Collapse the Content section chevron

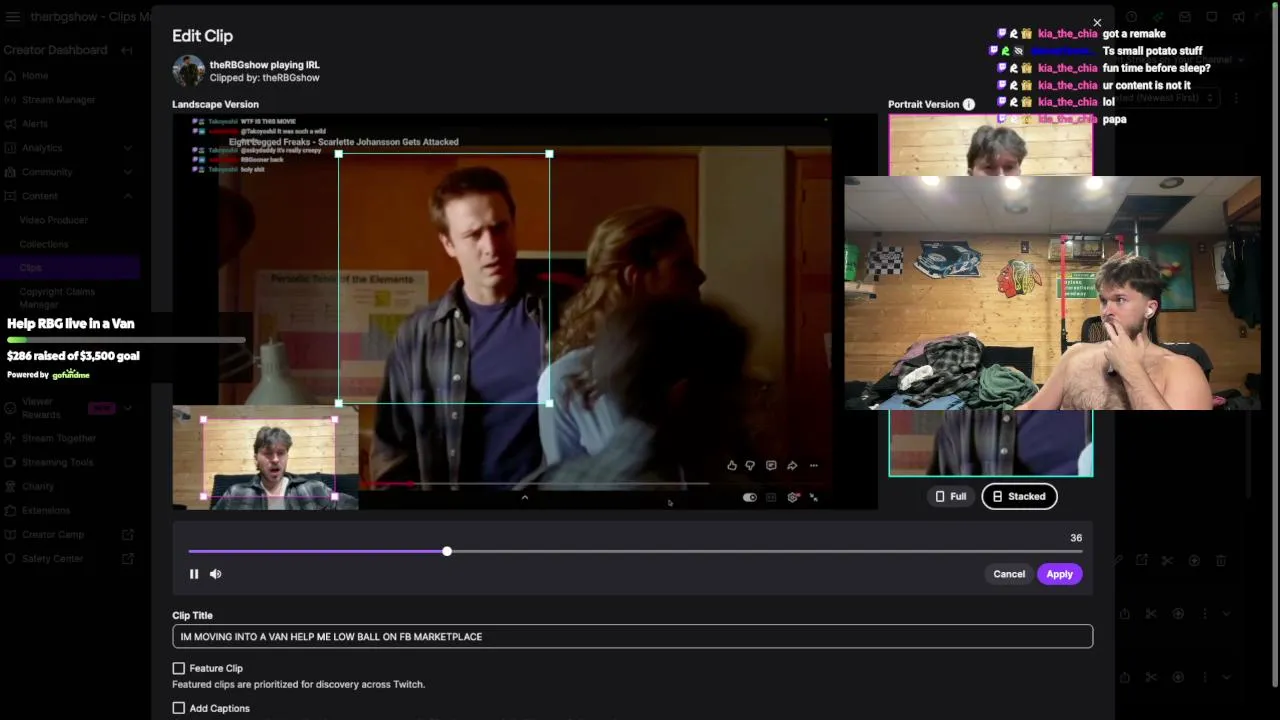click(x=128, y=196)
